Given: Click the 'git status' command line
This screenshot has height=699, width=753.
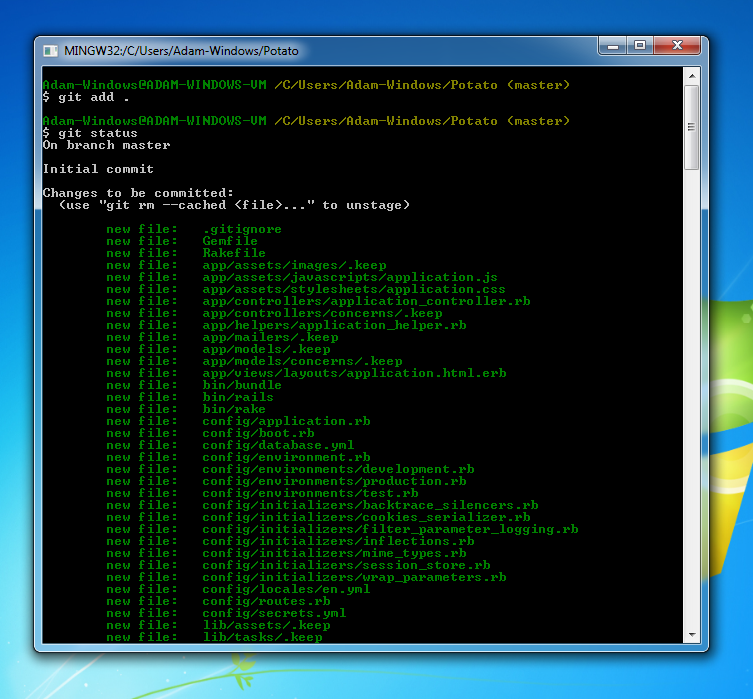Looking at the screenshot, I should pos(90,133).
